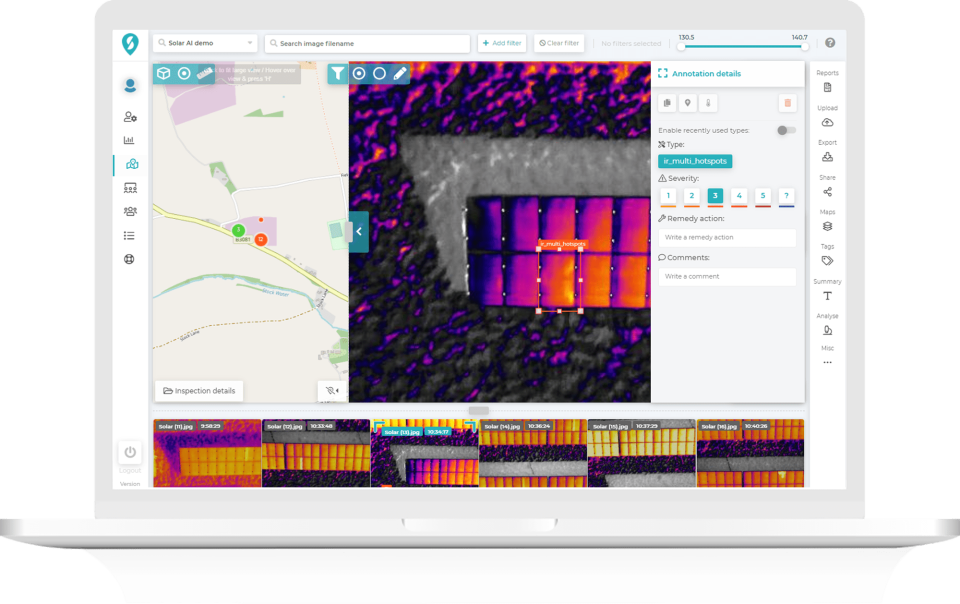Open the Misc three-dots menu
This screenshot has height=604, width=960.
pos(827,362)
